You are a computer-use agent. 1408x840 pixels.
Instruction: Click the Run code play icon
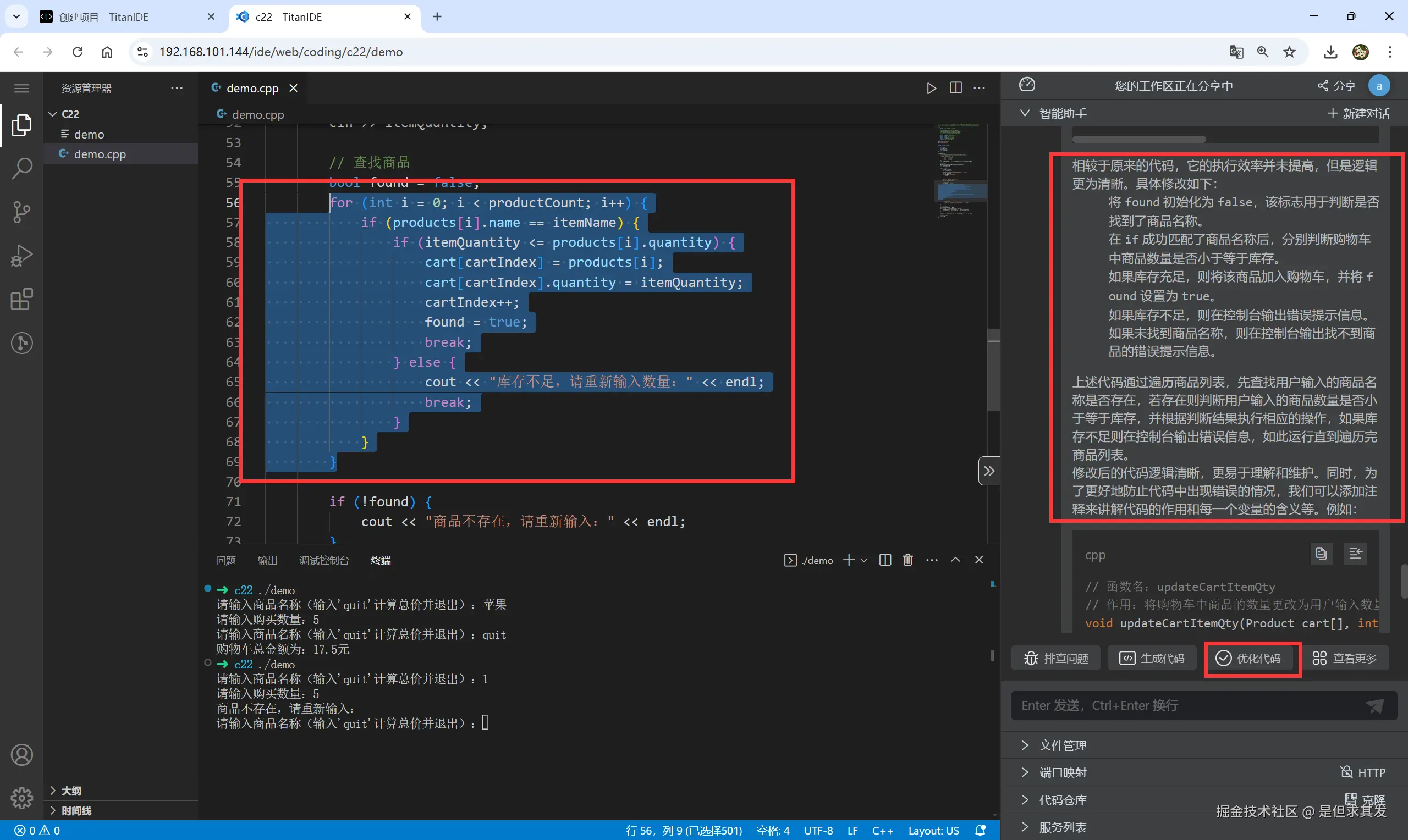coord(931,88)
